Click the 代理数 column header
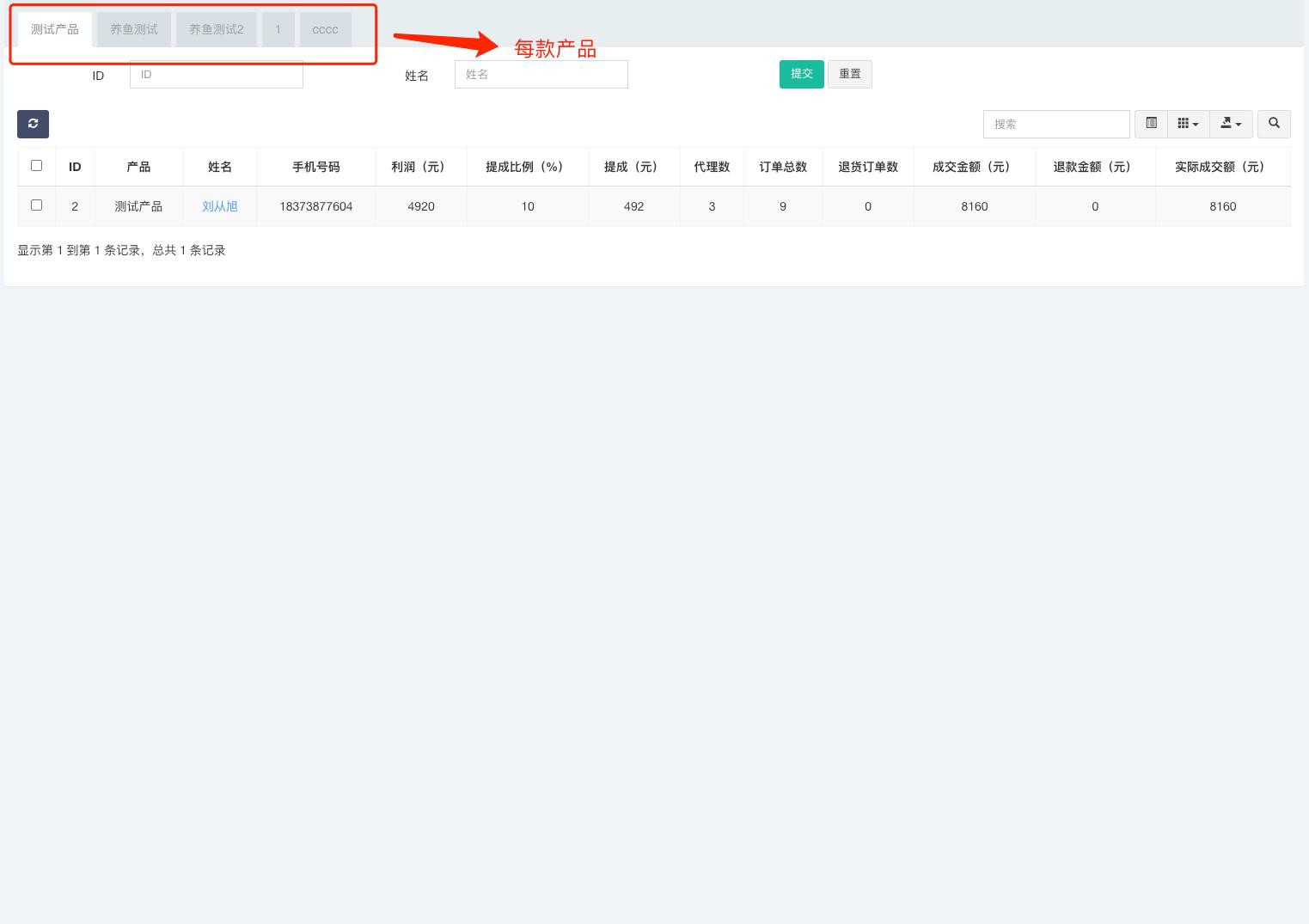Image resolution: width=1309 pixels, height=924 pixels. [x=712, y=167]
